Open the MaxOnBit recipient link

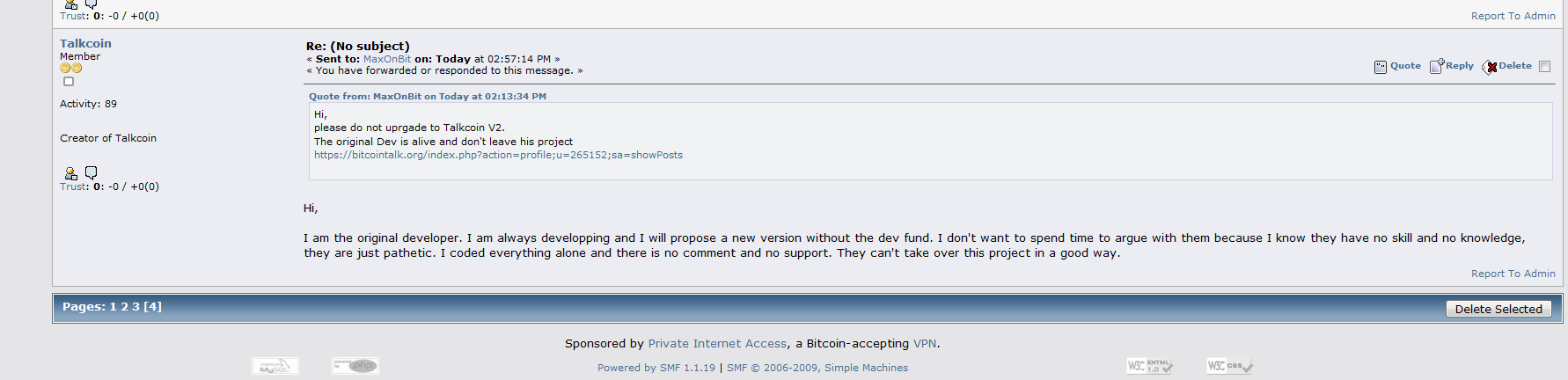(x=387, y=59)
